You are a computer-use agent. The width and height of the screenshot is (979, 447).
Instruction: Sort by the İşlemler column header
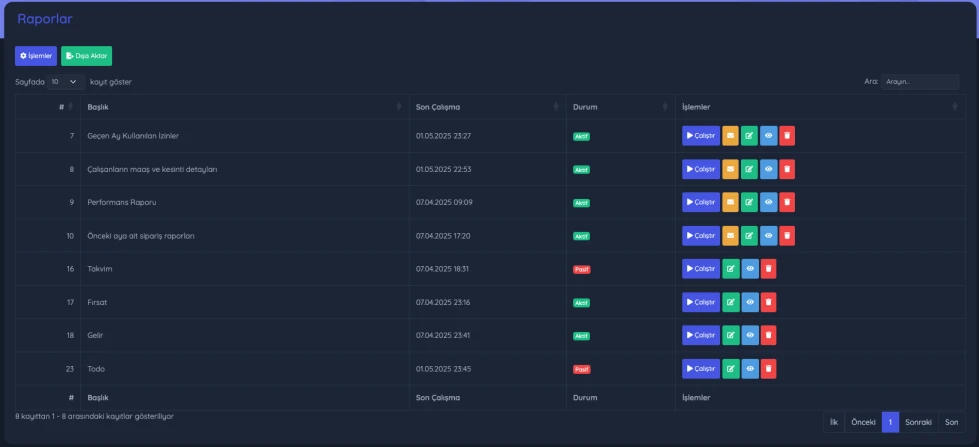pos(820,107)
